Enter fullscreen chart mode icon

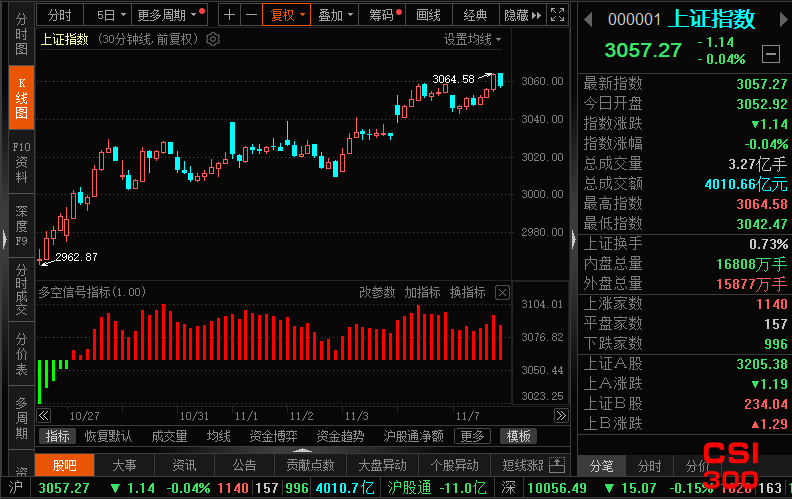(x=557, y=15)
